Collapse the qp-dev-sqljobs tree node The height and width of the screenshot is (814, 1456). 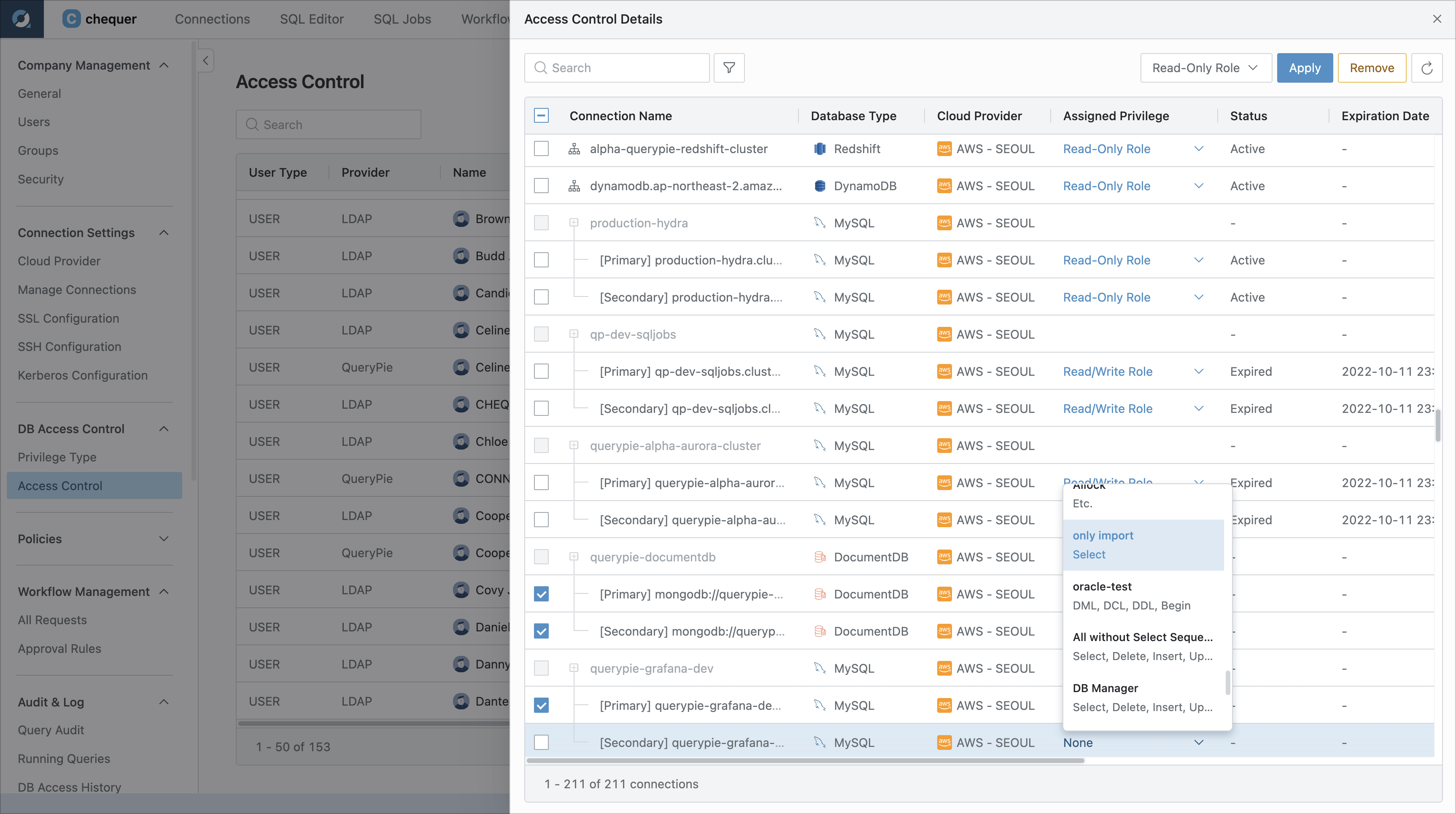click(574, 334)
